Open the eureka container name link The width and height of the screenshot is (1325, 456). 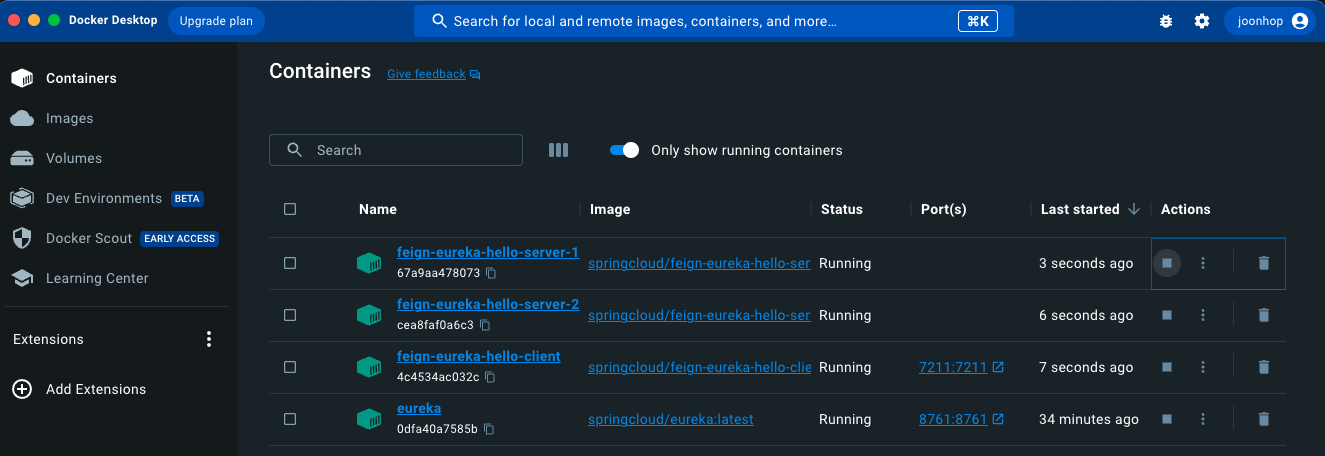(419, 409)
